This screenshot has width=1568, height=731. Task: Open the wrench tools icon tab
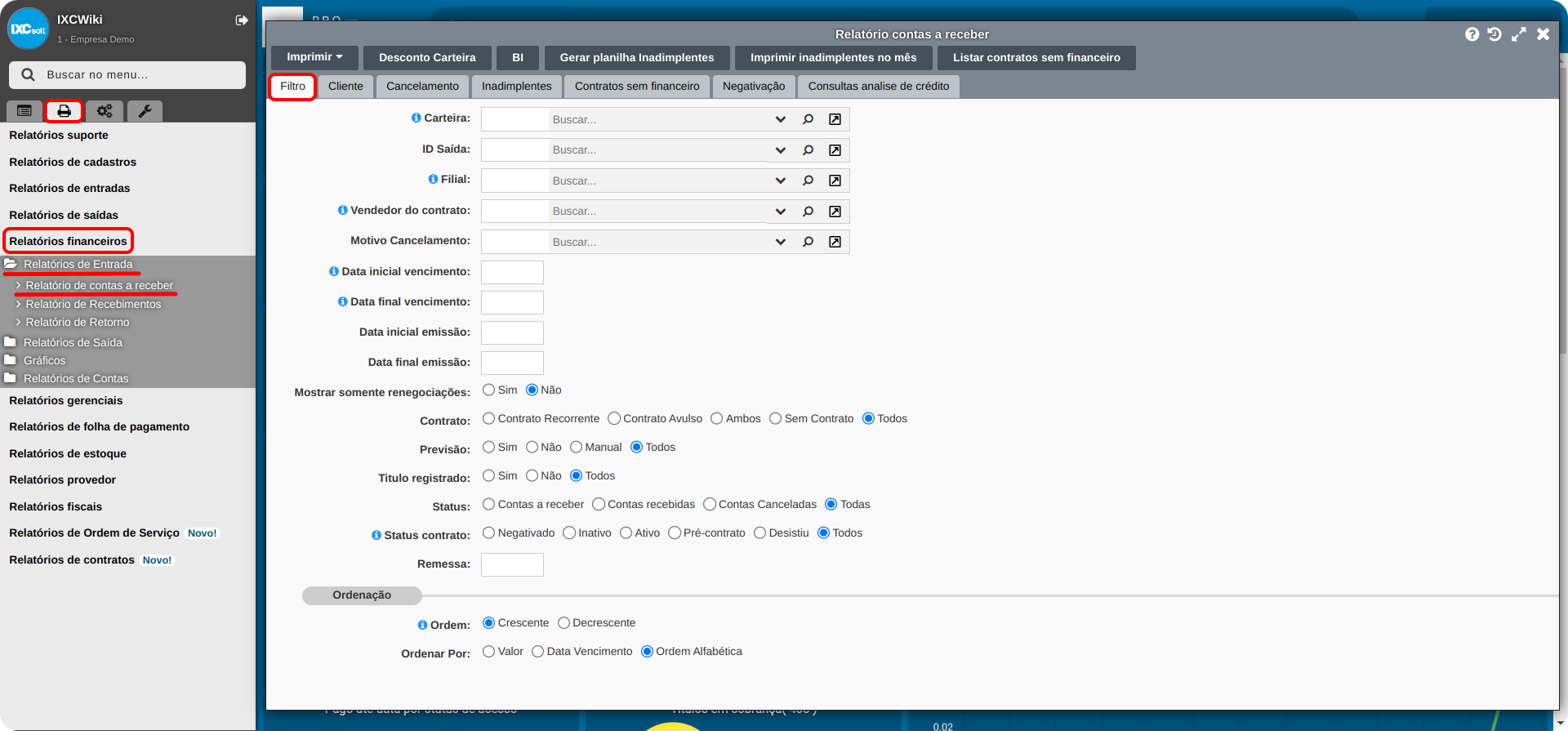145,111
